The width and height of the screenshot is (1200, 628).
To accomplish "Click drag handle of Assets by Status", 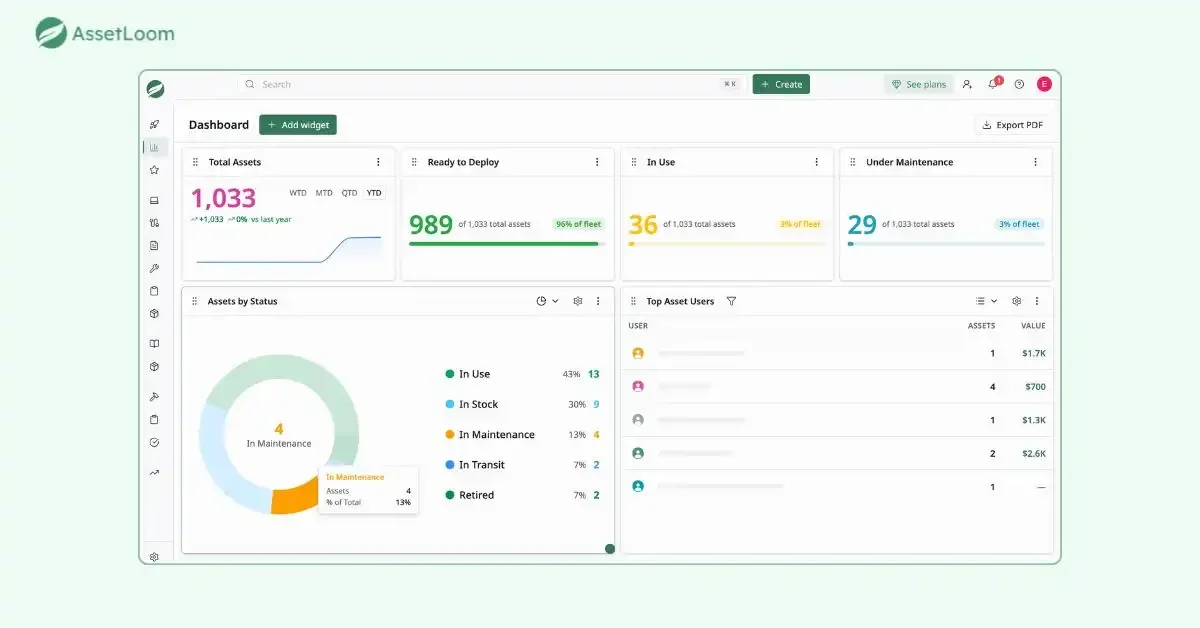I will point(194,301).
